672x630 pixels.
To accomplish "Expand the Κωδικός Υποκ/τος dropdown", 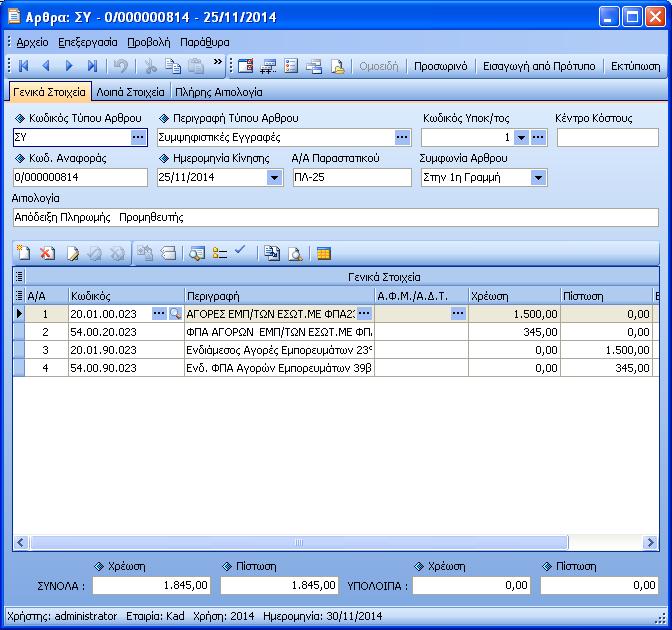I will click(x=521, y=138).
